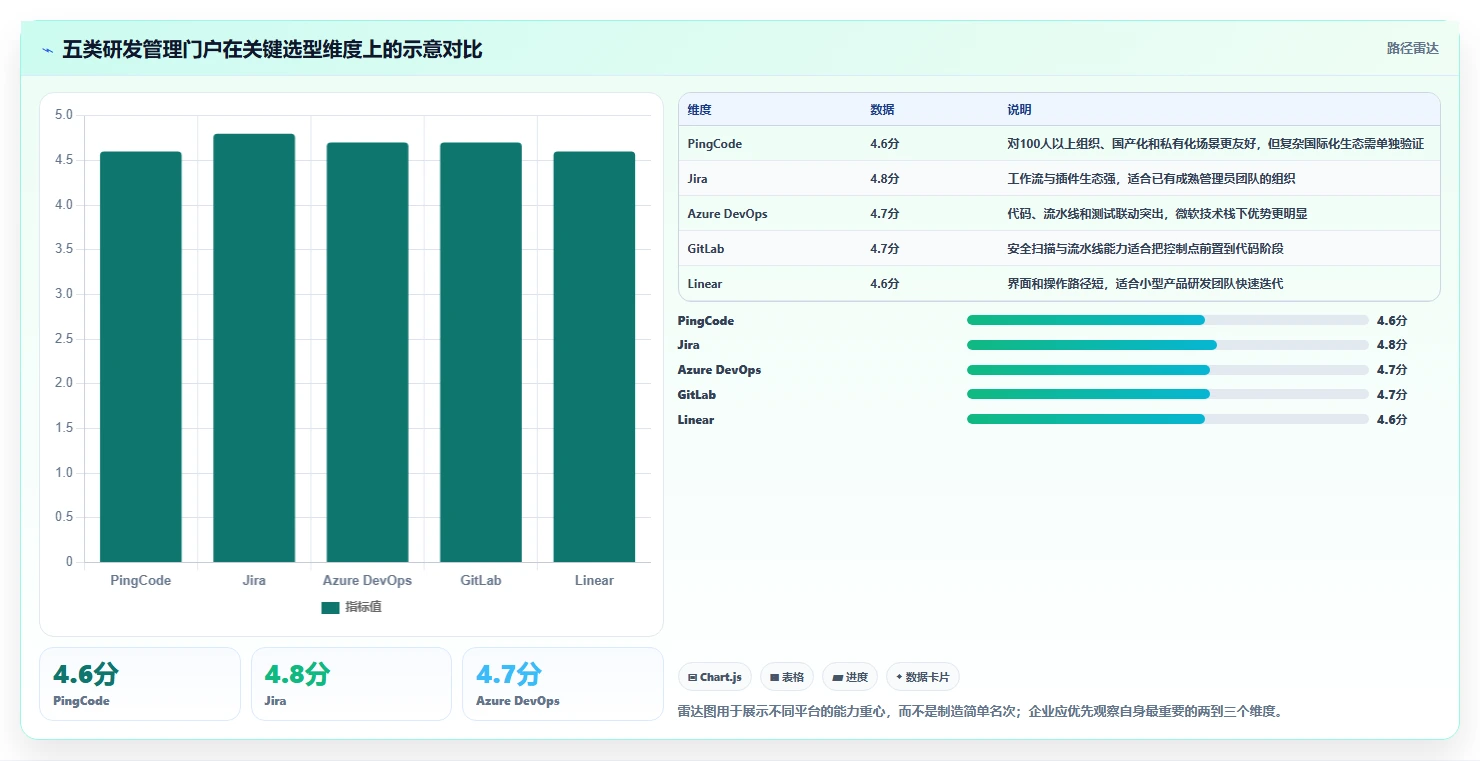Click the GitLab bar in the chart
This screenshot has height=761, width=1480.
pyautogui.click(x=481, y=352)
